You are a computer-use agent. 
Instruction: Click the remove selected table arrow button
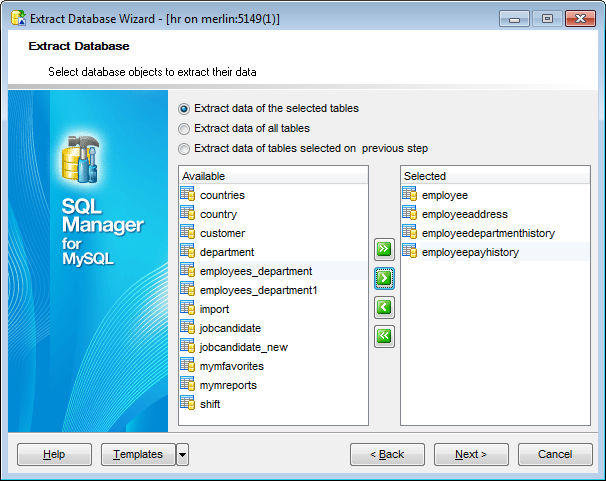point(384,308)
